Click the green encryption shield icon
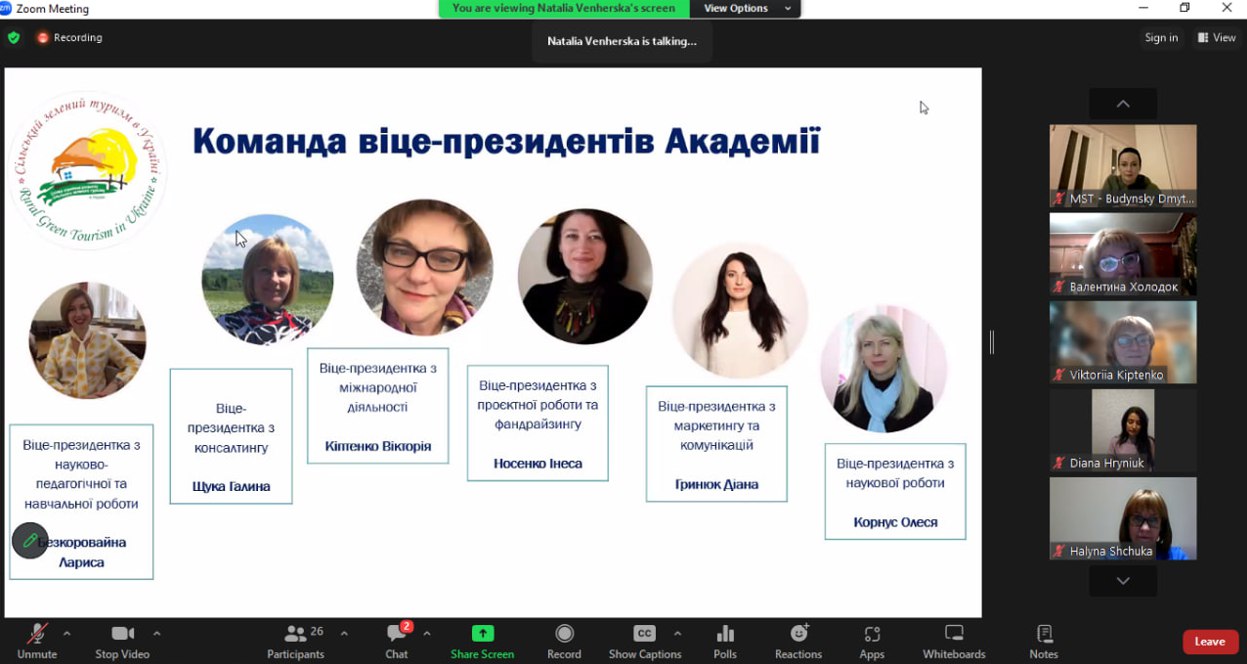Image resolution: width=1247 pixels, height=664 pixels. coord(13,38)
